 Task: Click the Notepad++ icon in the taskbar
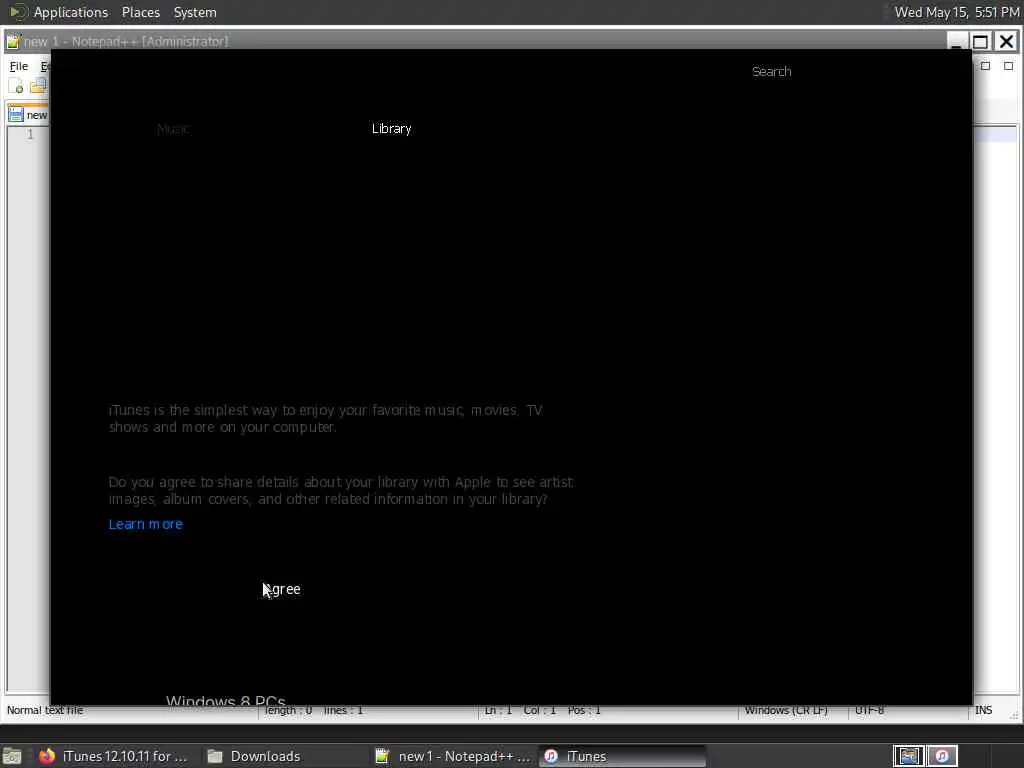pos(383,756)
